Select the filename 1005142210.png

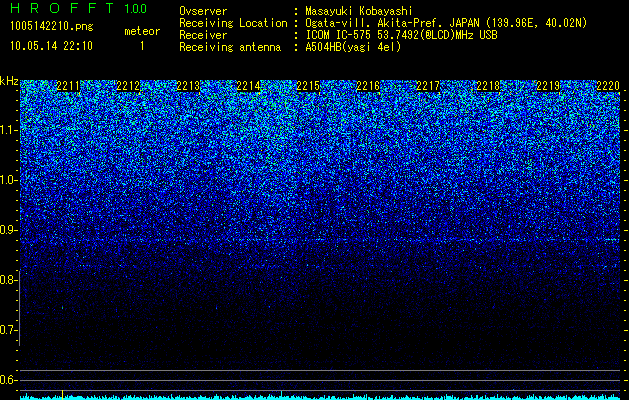point(51,26)
